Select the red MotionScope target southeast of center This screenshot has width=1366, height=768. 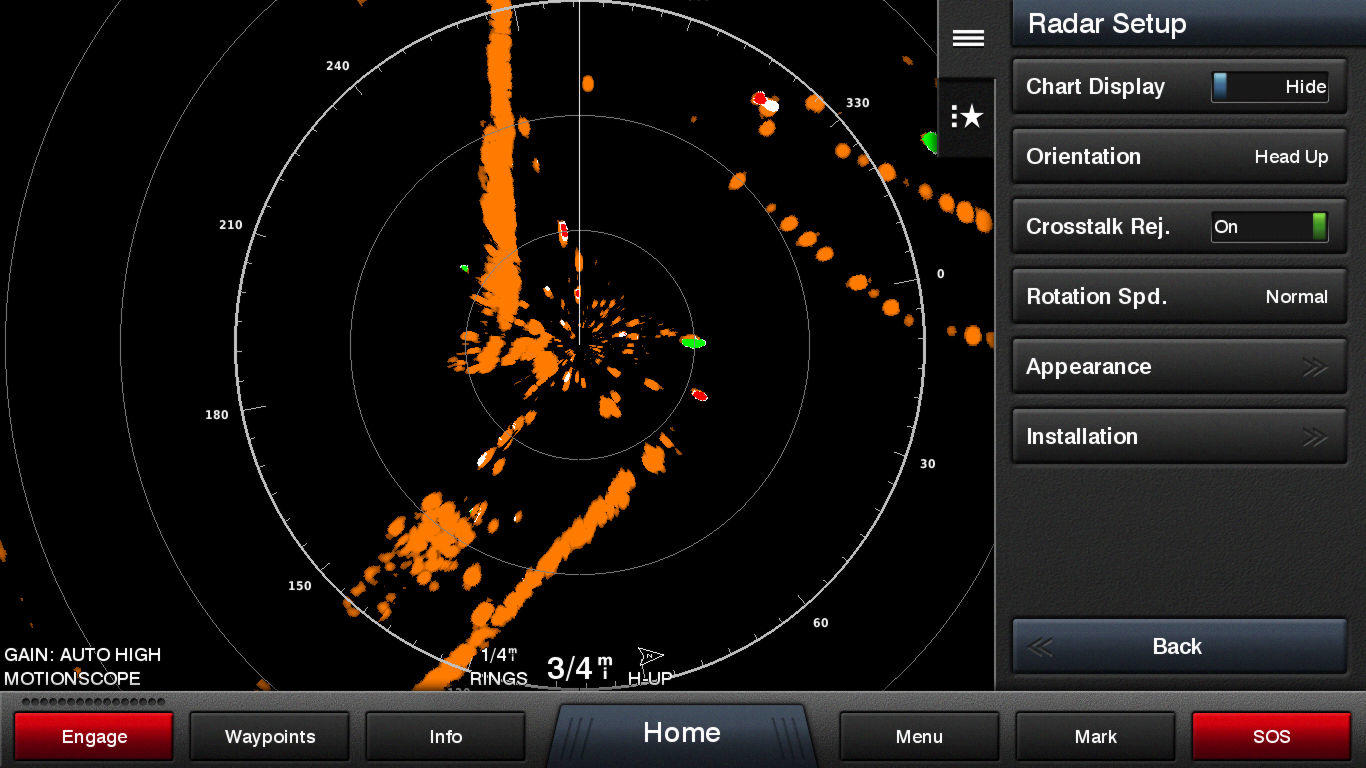pos(699,394)
